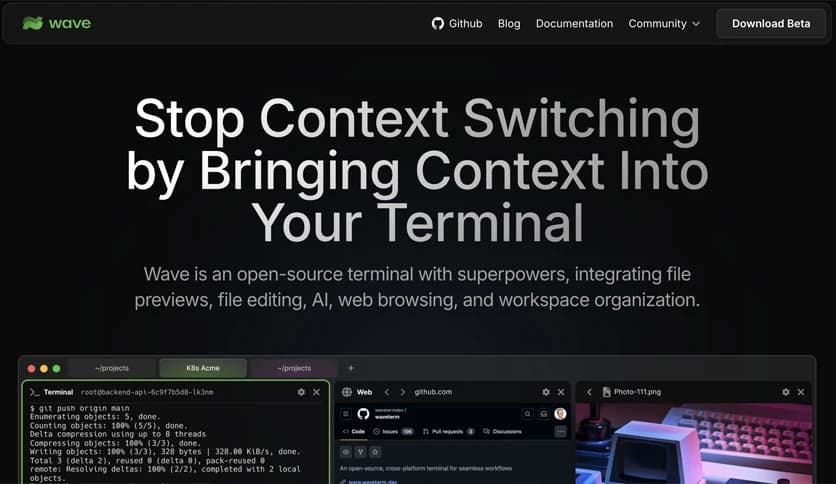Screen dimensions: 836x484
Task: Click the retro computer photo preview
Action: pos(694,443)
